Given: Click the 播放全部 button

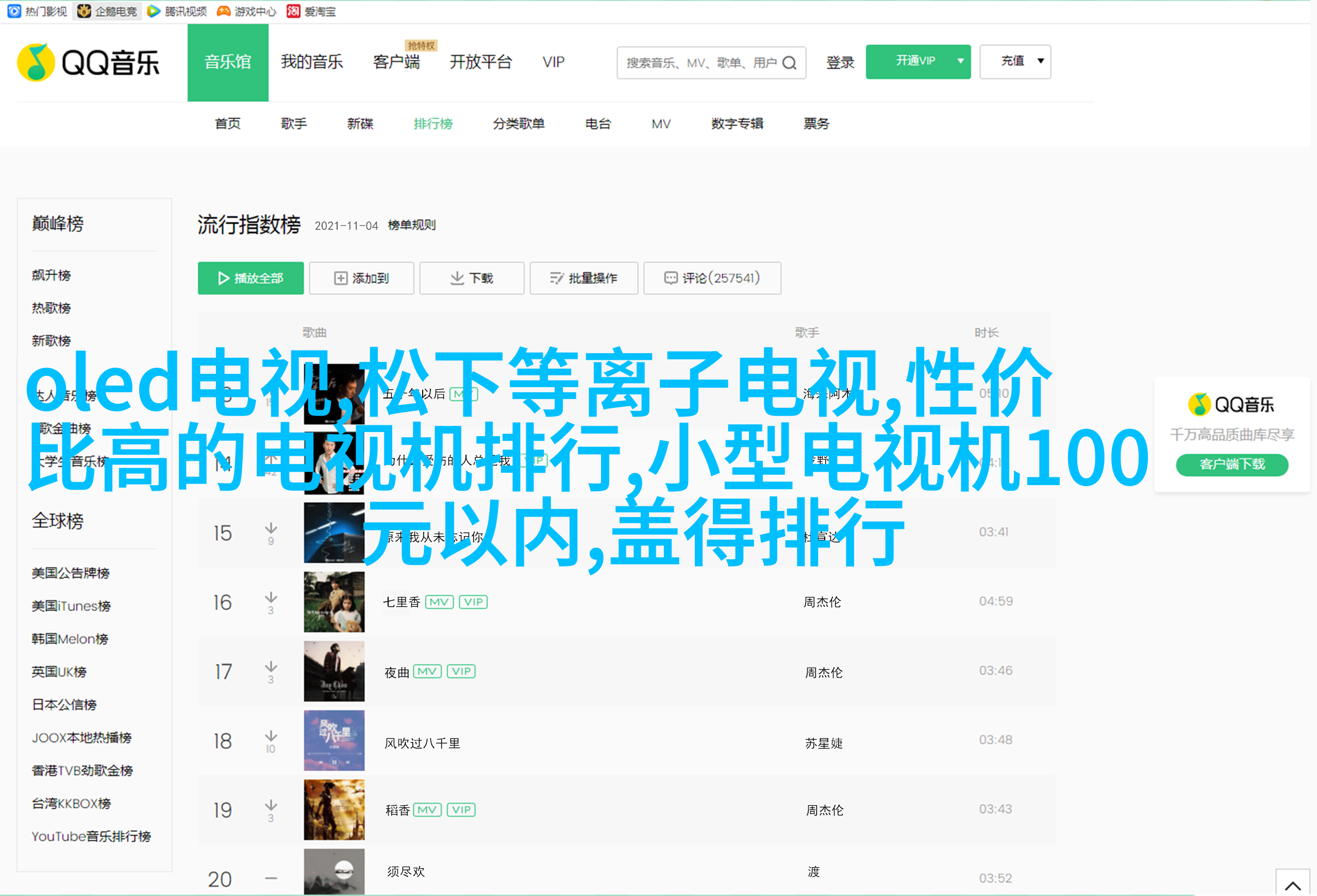Looking at the screenshot, I should coord(251,278).
